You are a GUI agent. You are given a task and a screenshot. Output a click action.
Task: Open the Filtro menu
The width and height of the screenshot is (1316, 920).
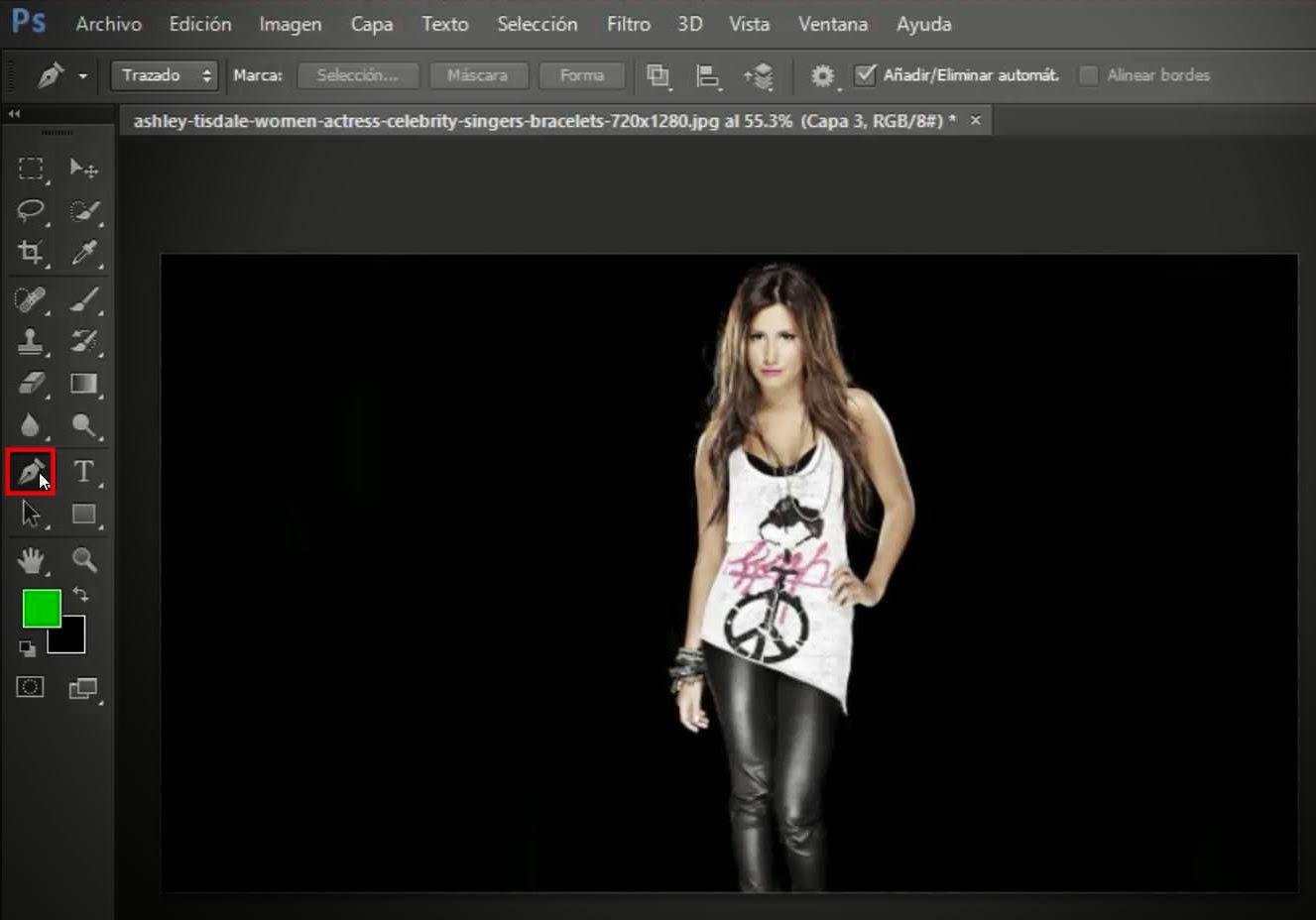tap(629, 24)
